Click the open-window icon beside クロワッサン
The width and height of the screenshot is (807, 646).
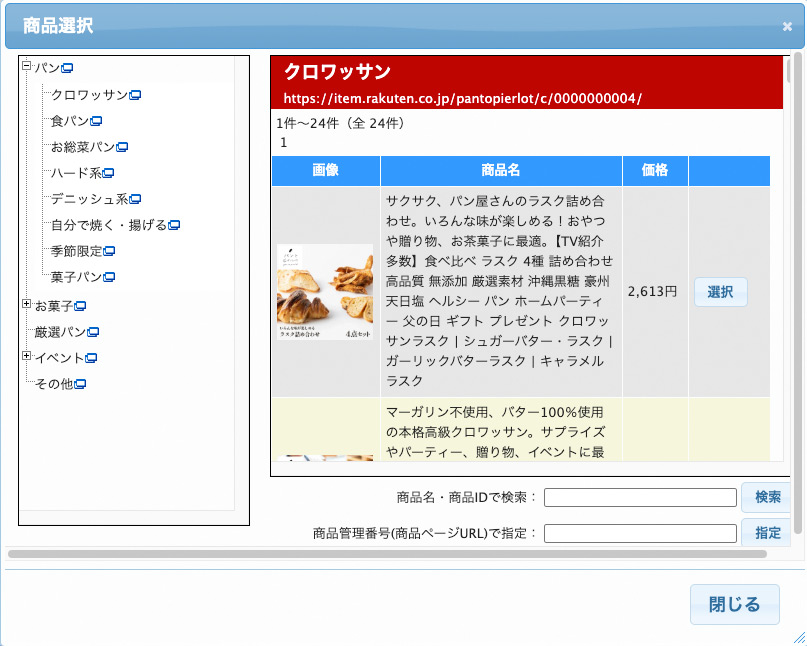pos(135,95)
